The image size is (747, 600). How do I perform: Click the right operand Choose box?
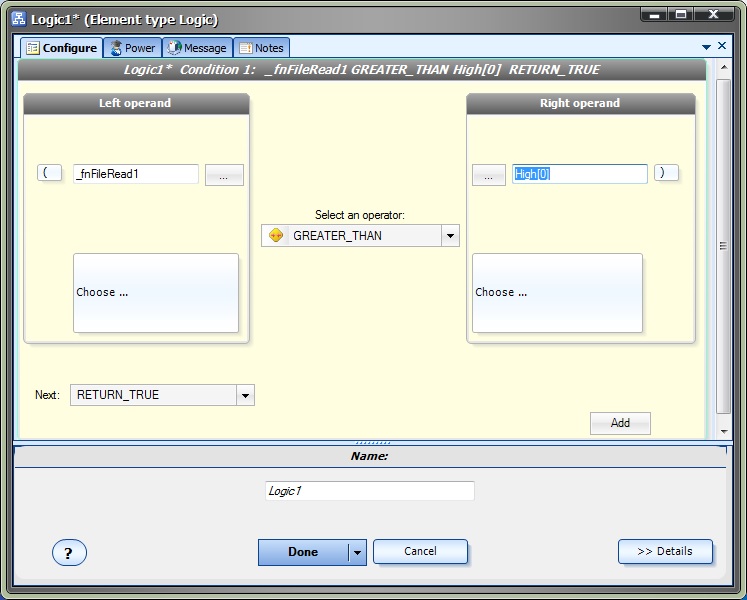pos(557,293)
